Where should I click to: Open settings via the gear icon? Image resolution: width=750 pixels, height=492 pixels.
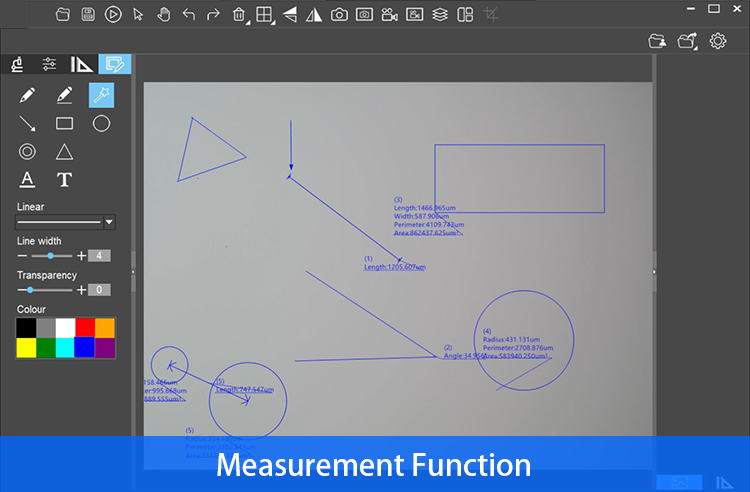[x=717, y=41]
